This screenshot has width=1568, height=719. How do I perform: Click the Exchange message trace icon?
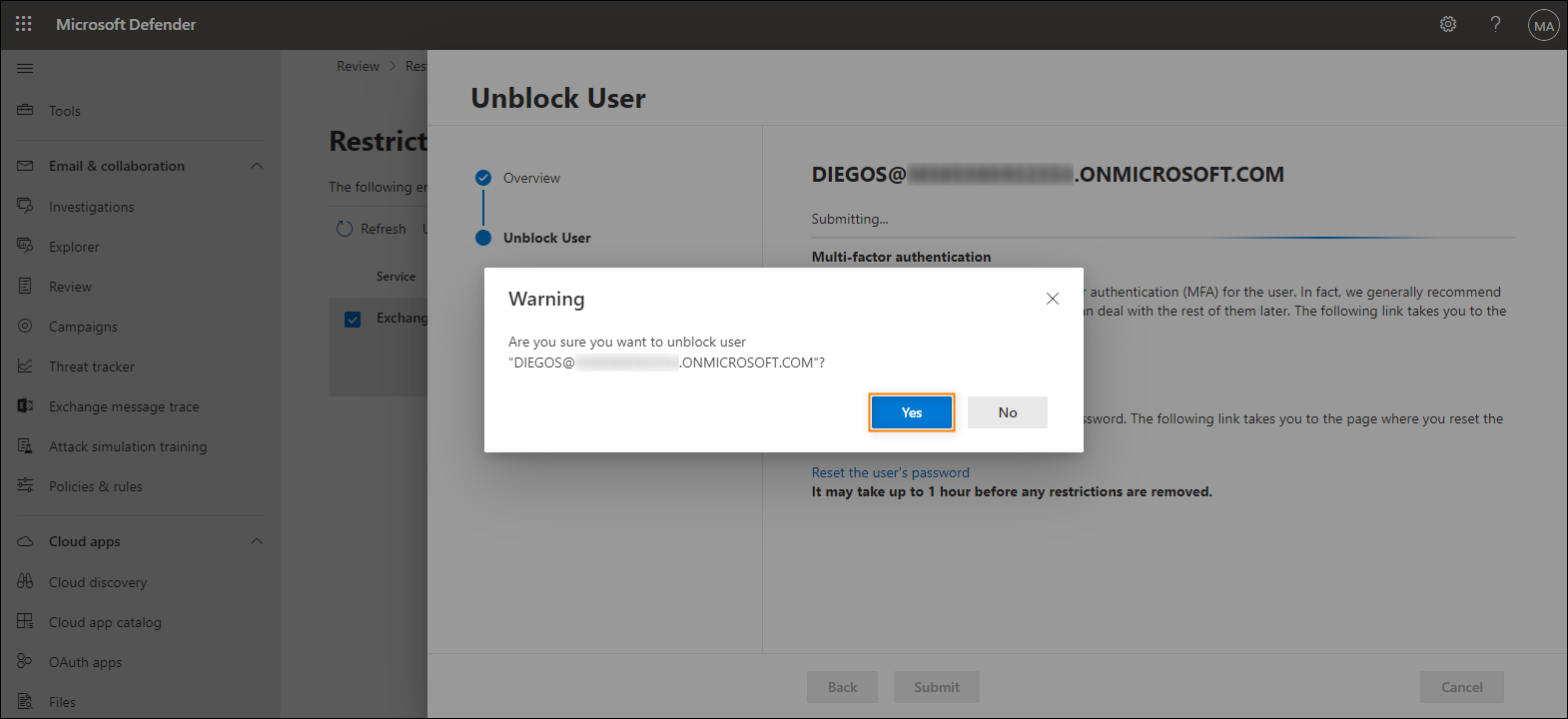(25, 405)
